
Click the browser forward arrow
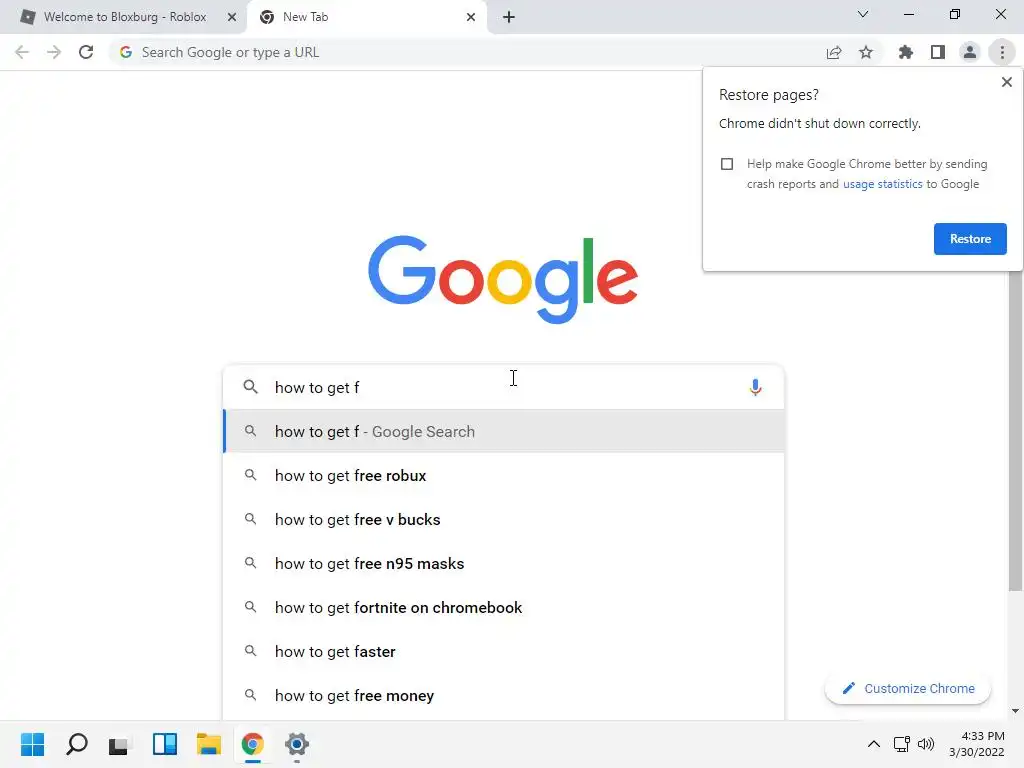coord(54,52)
